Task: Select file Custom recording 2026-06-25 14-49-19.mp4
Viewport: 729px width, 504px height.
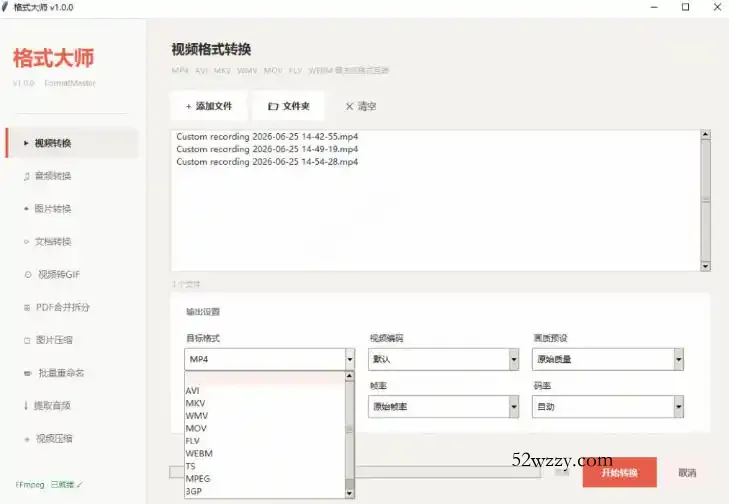Action: tap(267, 149)
